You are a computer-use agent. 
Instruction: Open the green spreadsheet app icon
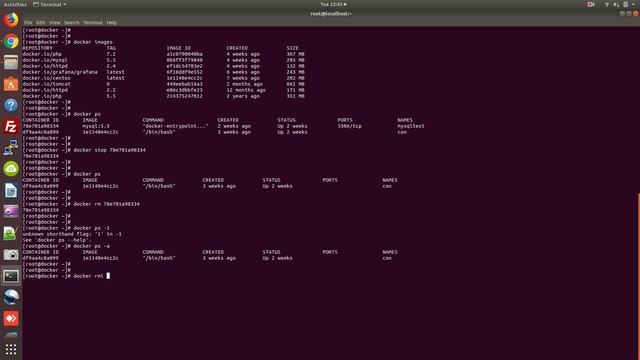(x=11, y=233)
